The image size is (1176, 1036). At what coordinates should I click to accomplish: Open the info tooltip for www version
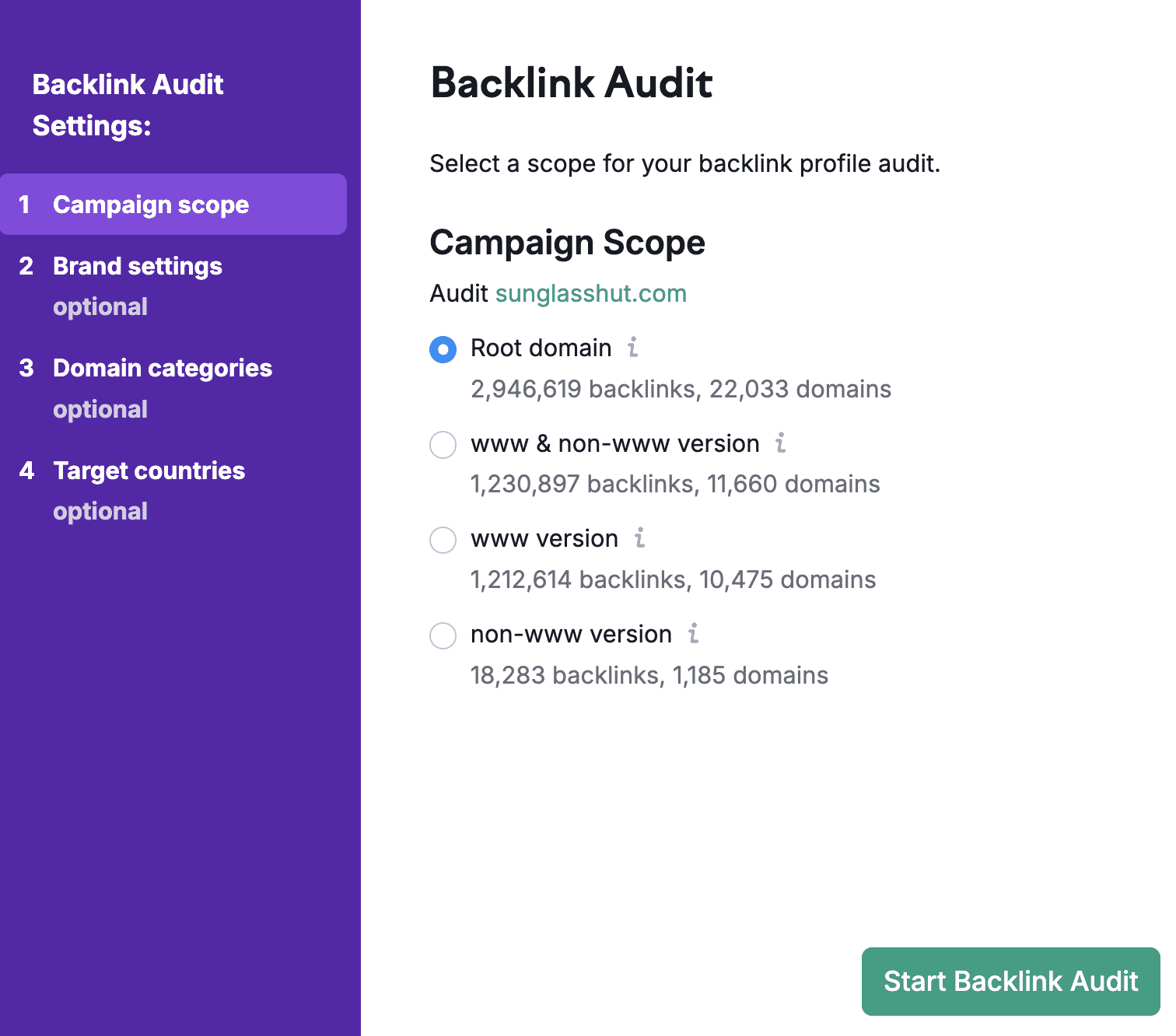(x=639, y=540)
